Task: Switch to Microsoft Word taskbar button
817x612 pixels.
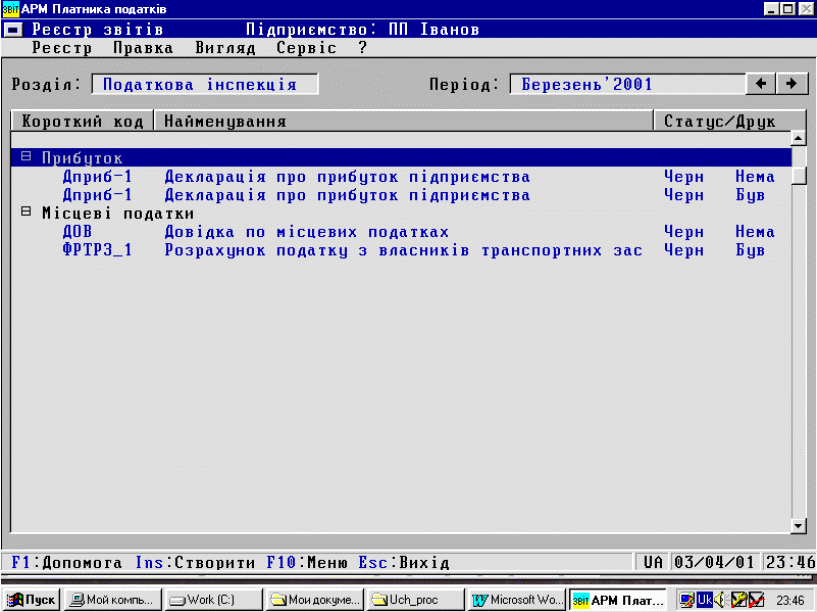Action: pyautogui.click(x=517, y=600)
